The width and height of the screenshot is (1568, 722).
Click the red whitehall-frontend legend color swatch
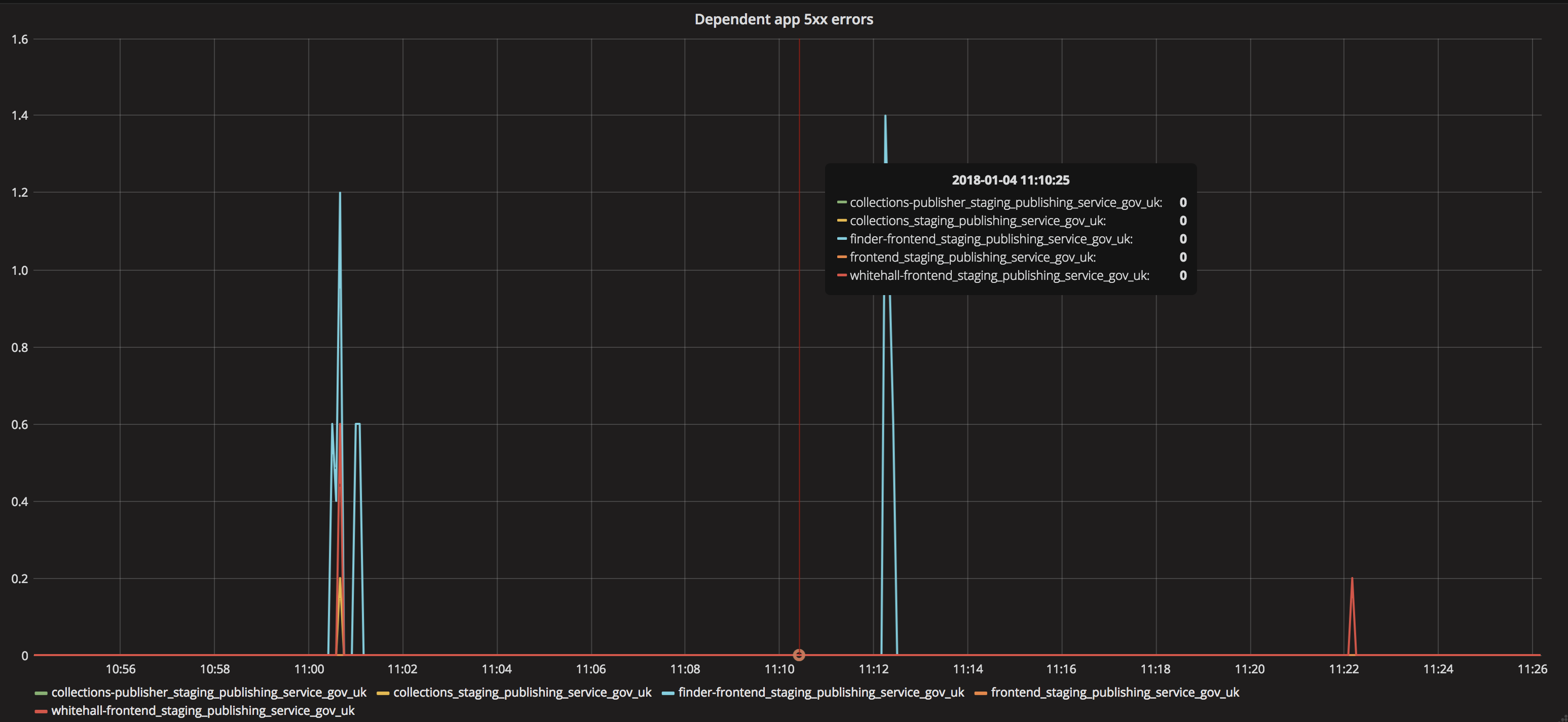point(41,711)
